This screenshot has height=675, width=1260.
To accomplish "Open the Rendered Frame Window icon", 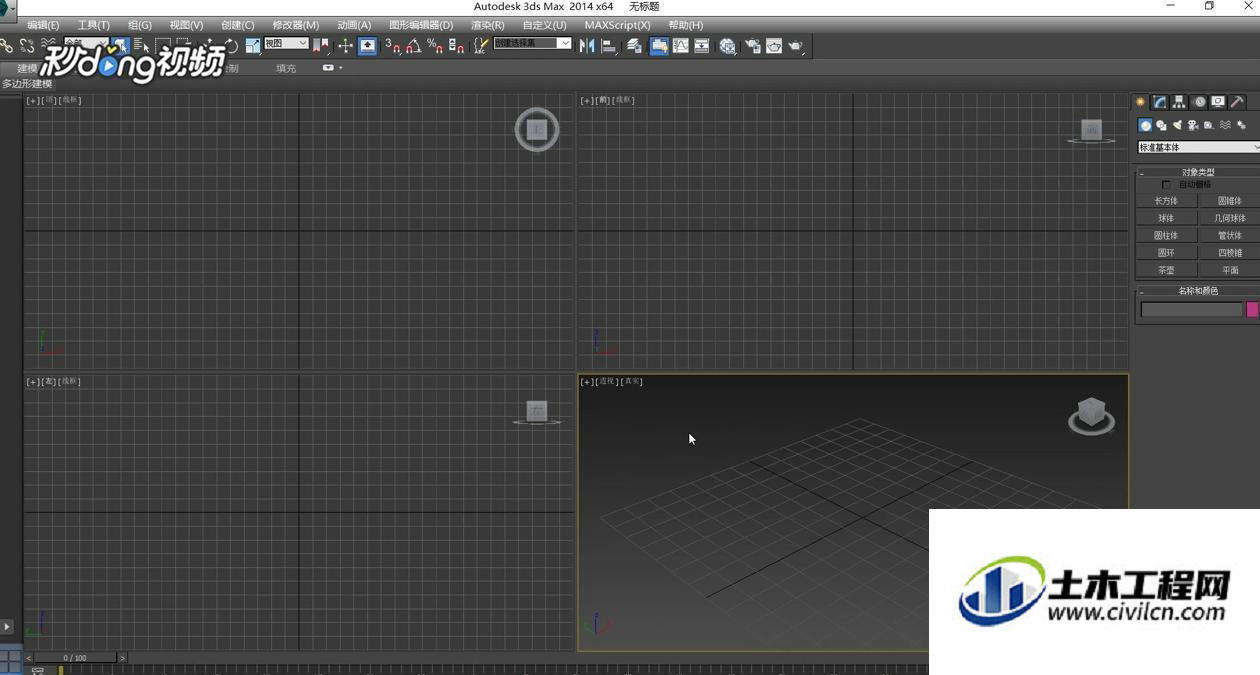I will coord(774,45).
